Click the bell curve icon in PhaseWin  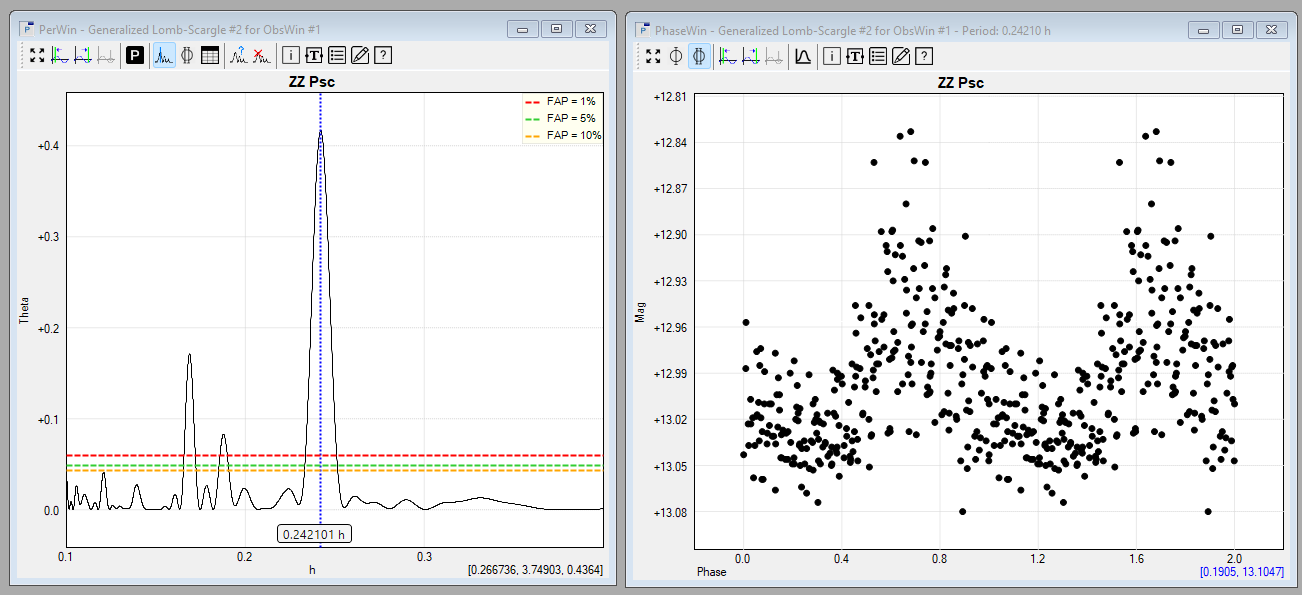click(802, 56)
